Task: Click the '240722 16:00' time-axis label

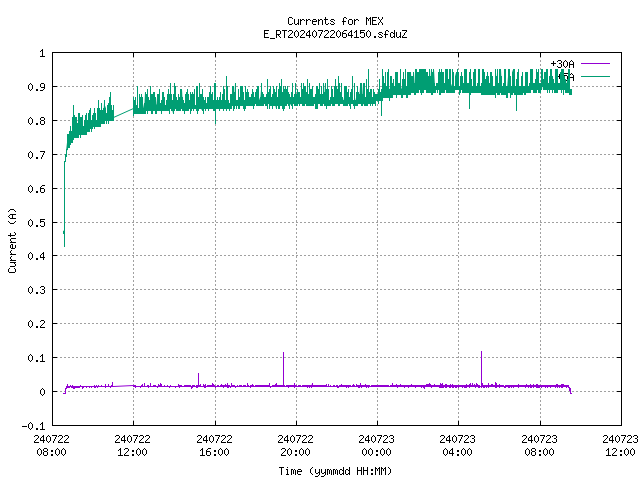Action: click(x=214, y=445)
